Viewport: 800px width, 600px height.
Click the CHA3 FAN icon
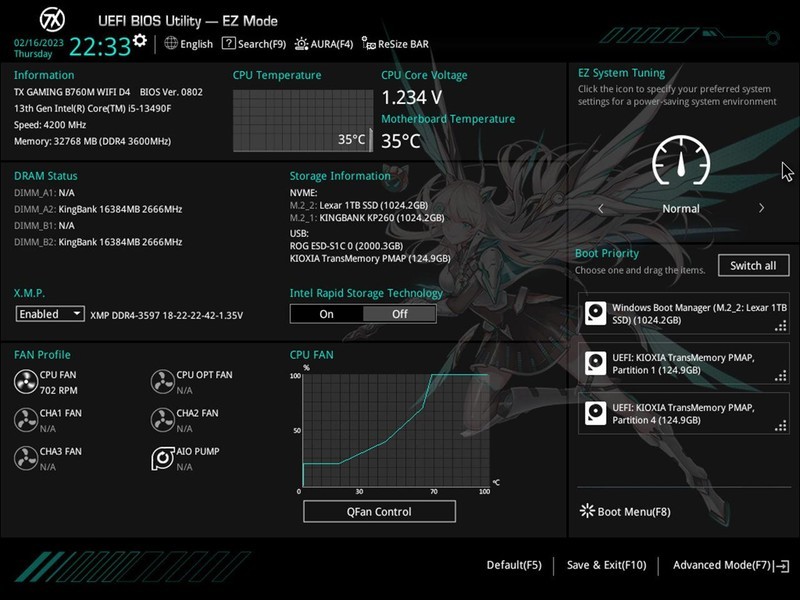pyautogui.click(x=26, y=459)
